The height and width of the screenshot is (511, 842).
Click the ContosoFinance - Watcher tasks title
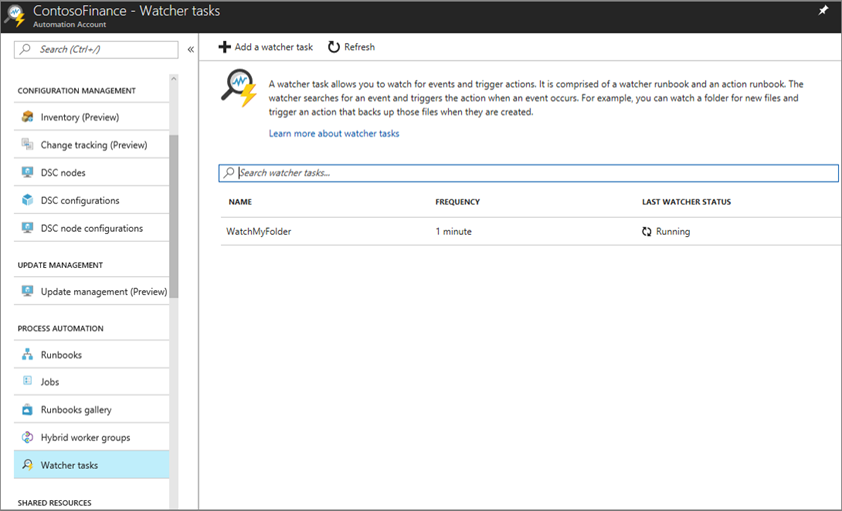point(126,11)
